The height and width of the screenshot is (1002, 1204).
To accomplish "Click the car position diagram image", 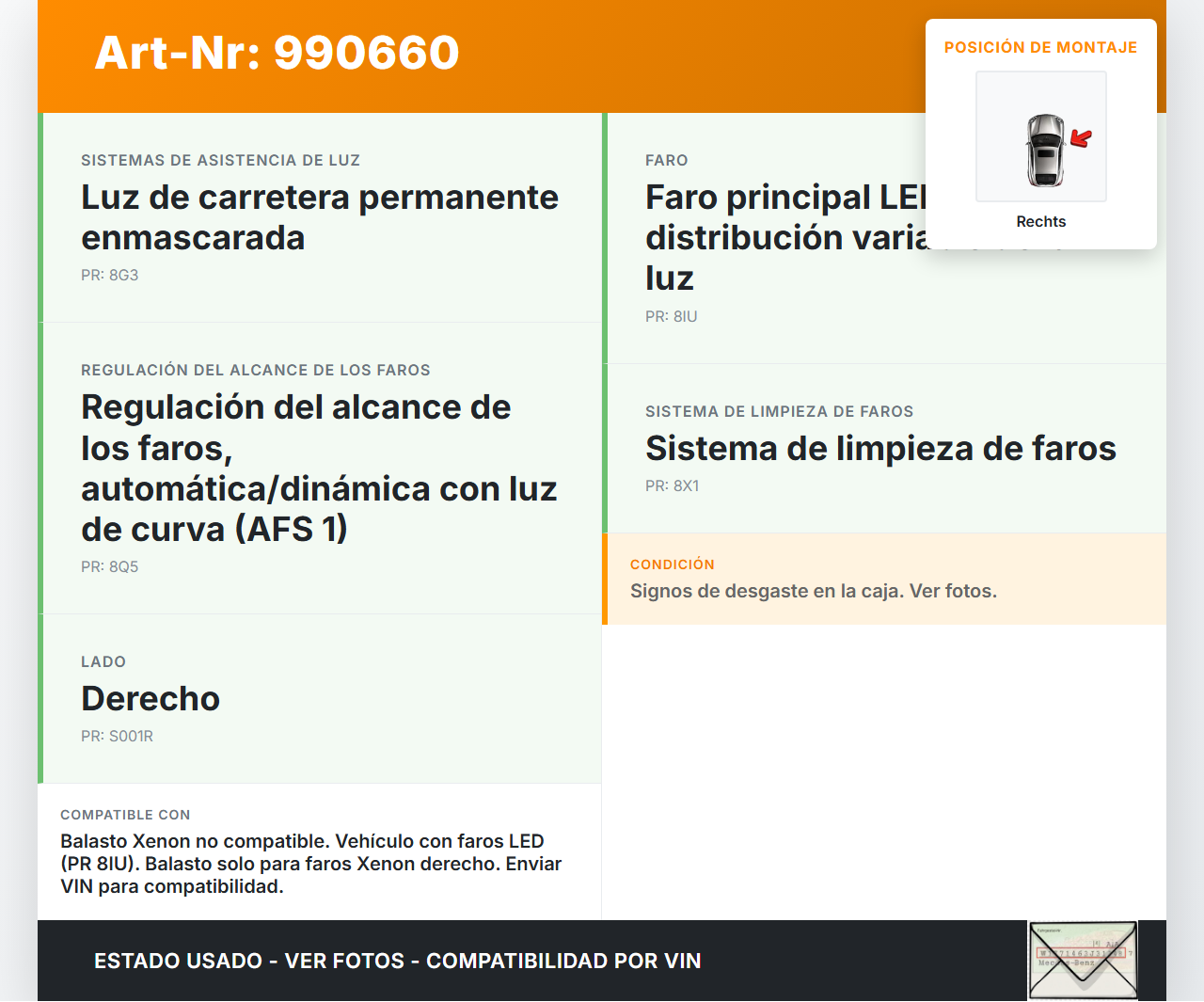I will pyautogui.click(x=1041, y=137).
